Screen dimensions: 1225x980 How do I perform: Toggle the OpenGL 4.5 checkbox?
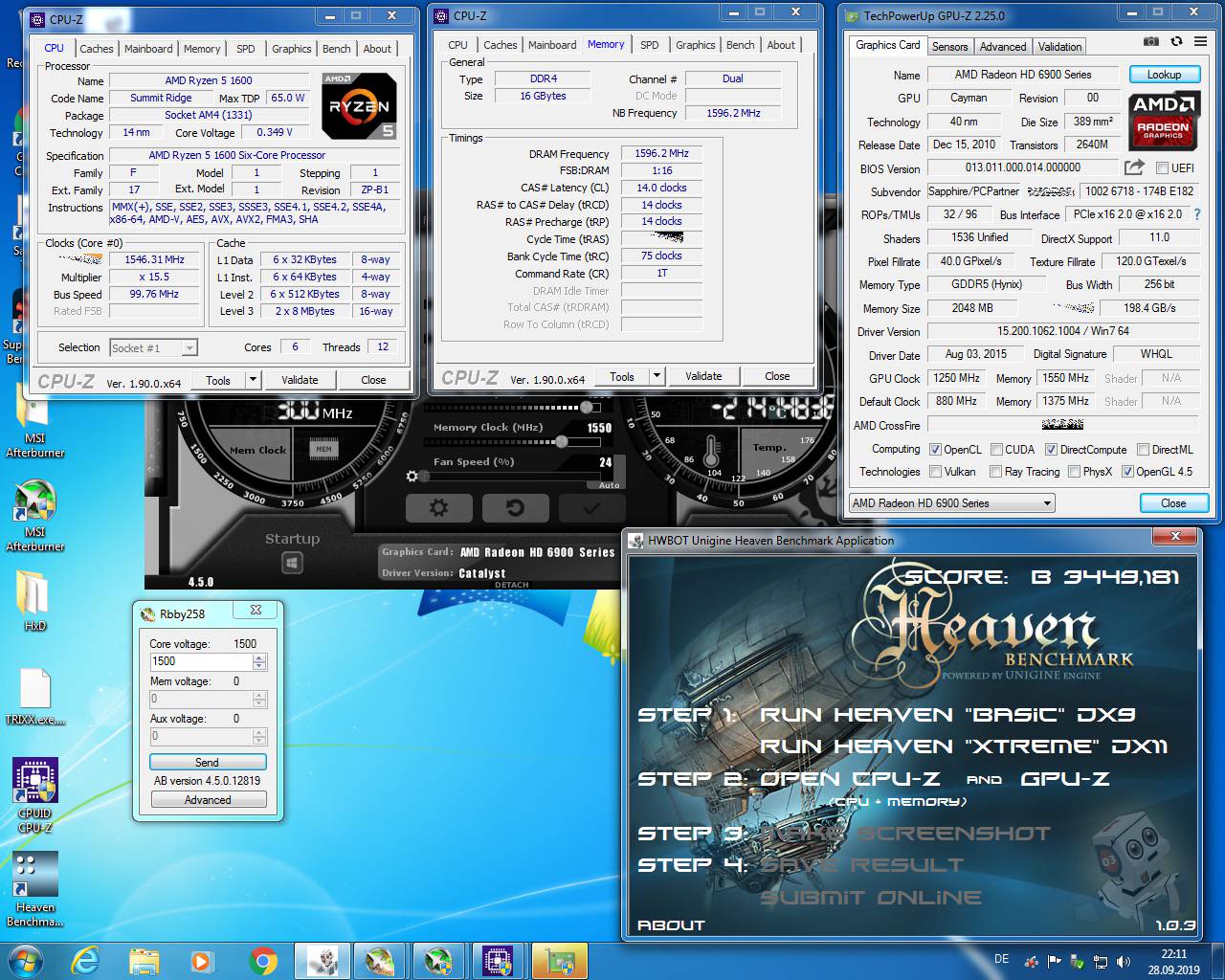point(1127,471)
